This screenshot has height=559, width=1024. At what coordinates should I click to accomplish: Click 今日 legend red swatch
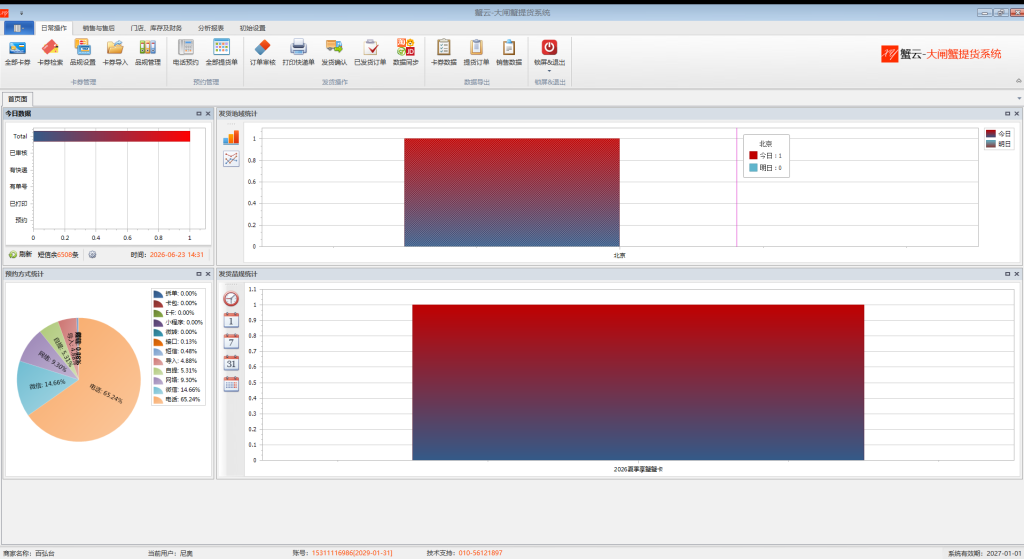[x=991, y=134]
